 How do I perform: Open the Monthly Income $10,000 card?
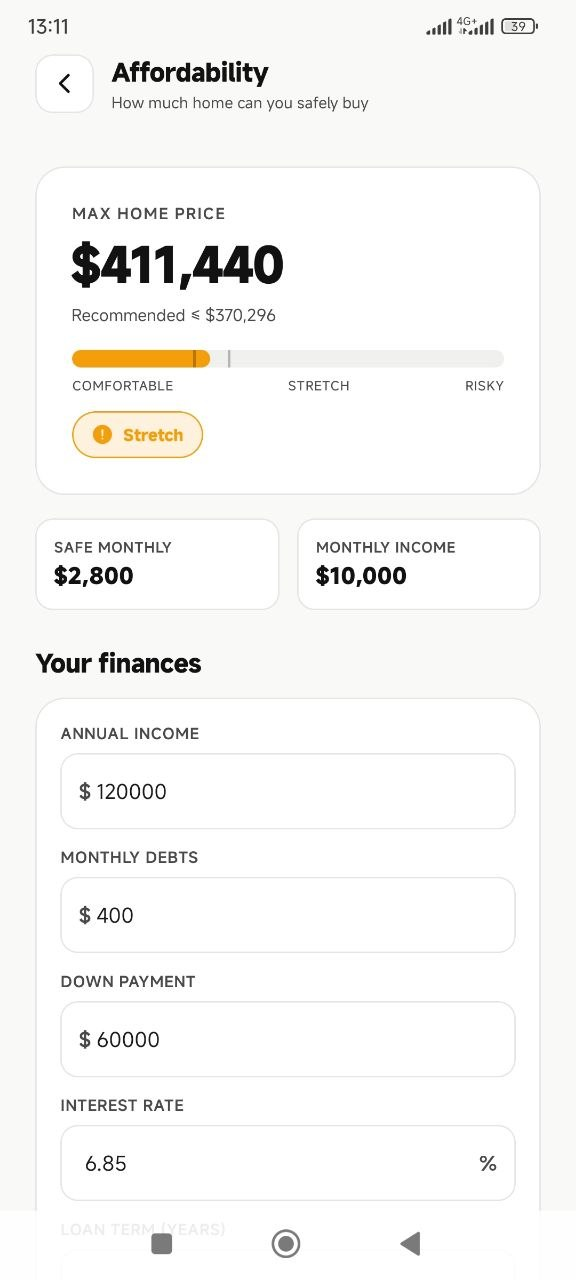coord(419,564)
